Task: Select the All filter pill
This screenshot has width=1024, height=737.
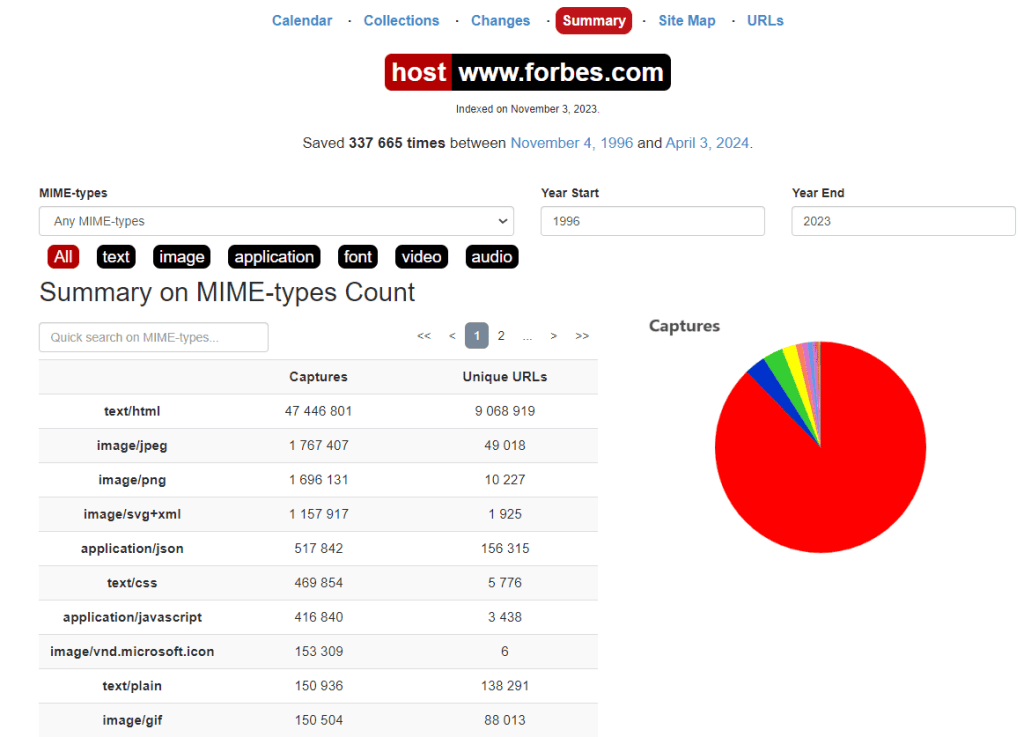Action: coord(63,257)
